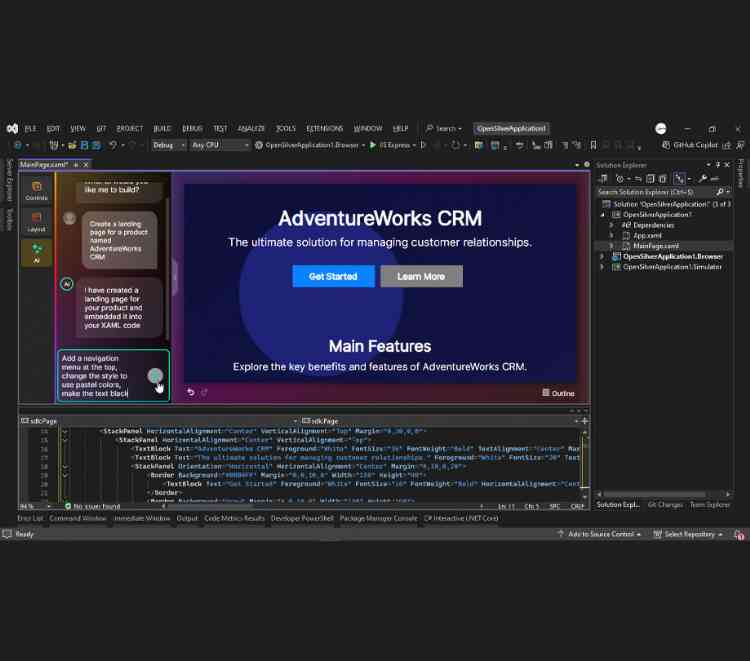Click the bookmark toolbar icon
This screenshot has width=750, height=661.
pyautogui.click(x=593, y=145)
